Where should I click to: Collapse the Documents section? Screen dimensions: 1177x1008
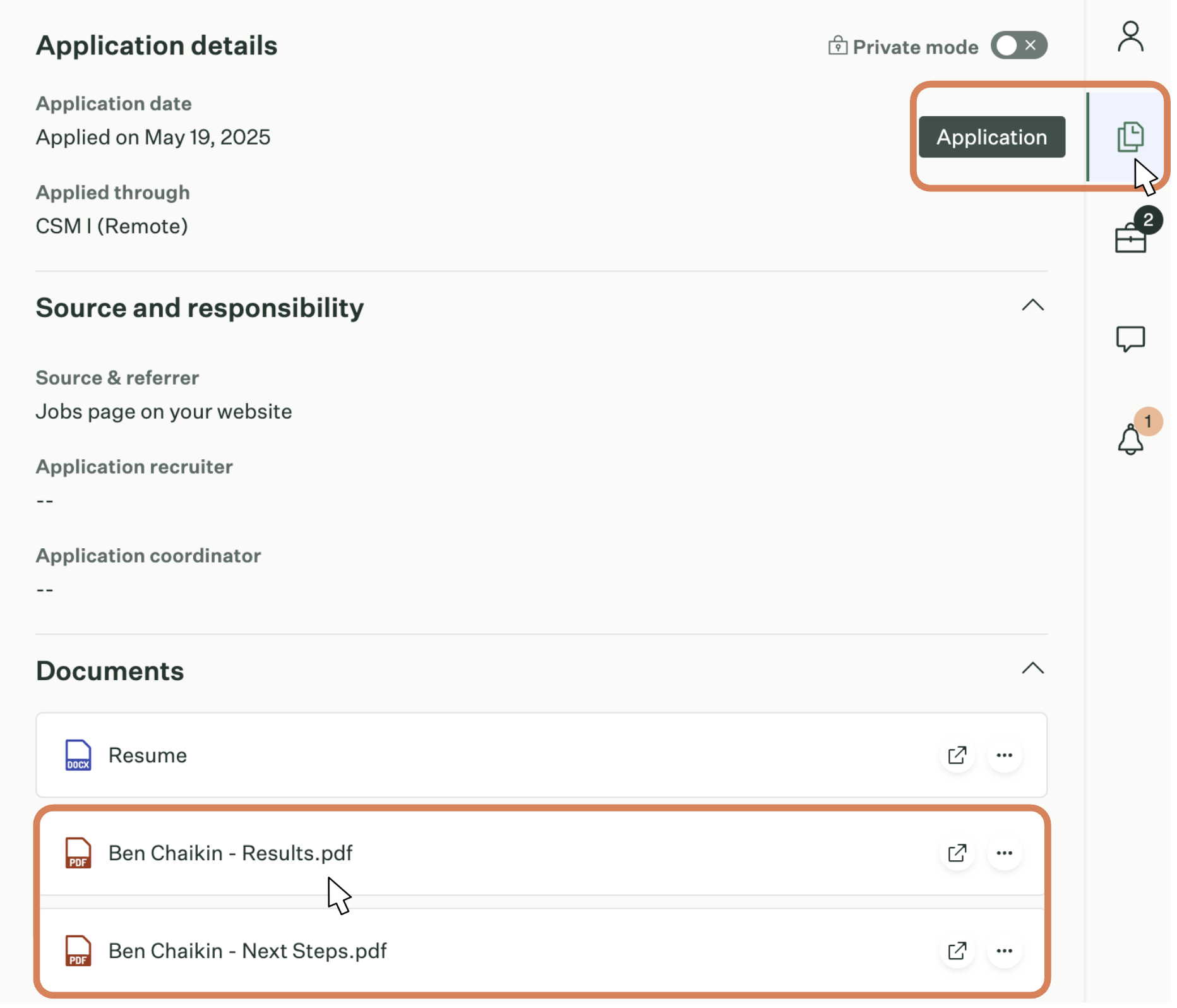[1033, 669]
